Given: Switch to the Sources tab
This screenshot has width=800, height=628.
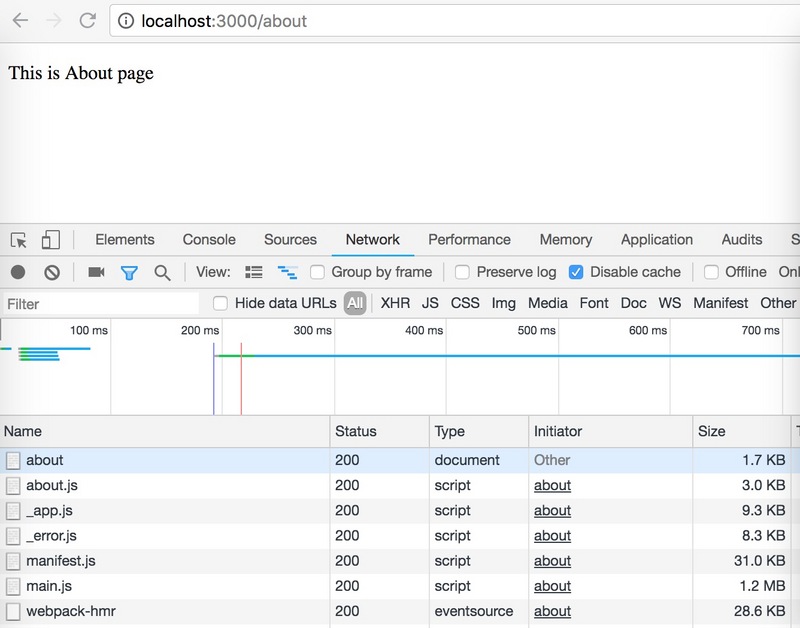Looking at the screenshot, I should [290, 239].
